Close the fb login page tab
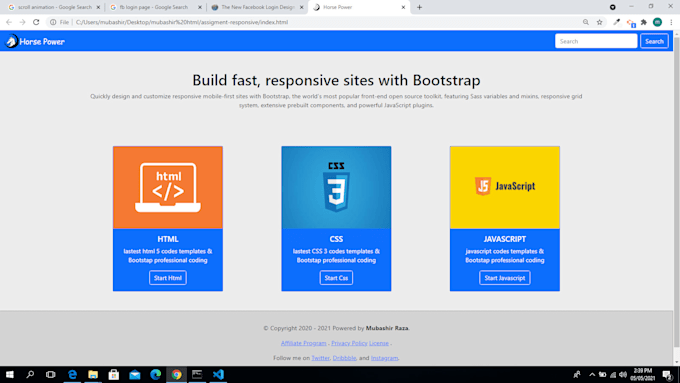Image resolution: width=680 pixels, height=383 pixels. pos(200,7)
